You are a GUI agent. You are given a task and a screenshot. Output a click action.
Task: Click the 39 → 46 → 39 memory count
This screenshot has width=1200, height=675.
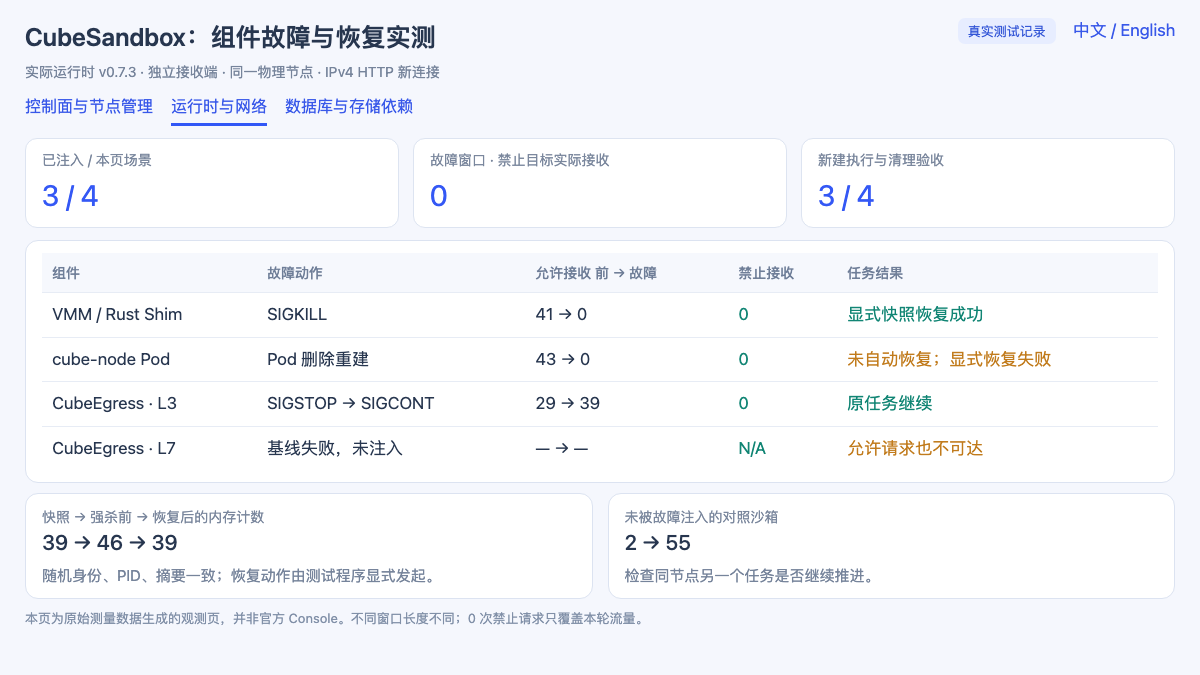click(110, 543)
